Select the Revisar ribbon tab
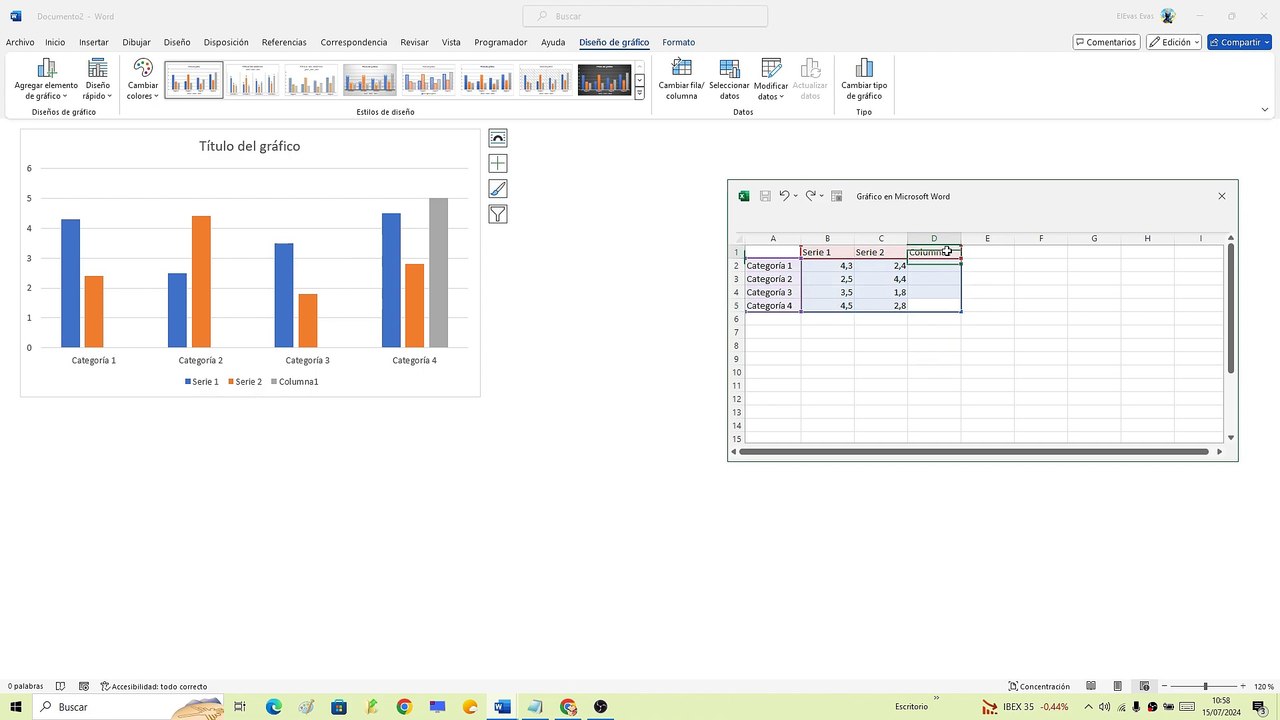This screenshot has height=720, width=1280. [414, 42]
